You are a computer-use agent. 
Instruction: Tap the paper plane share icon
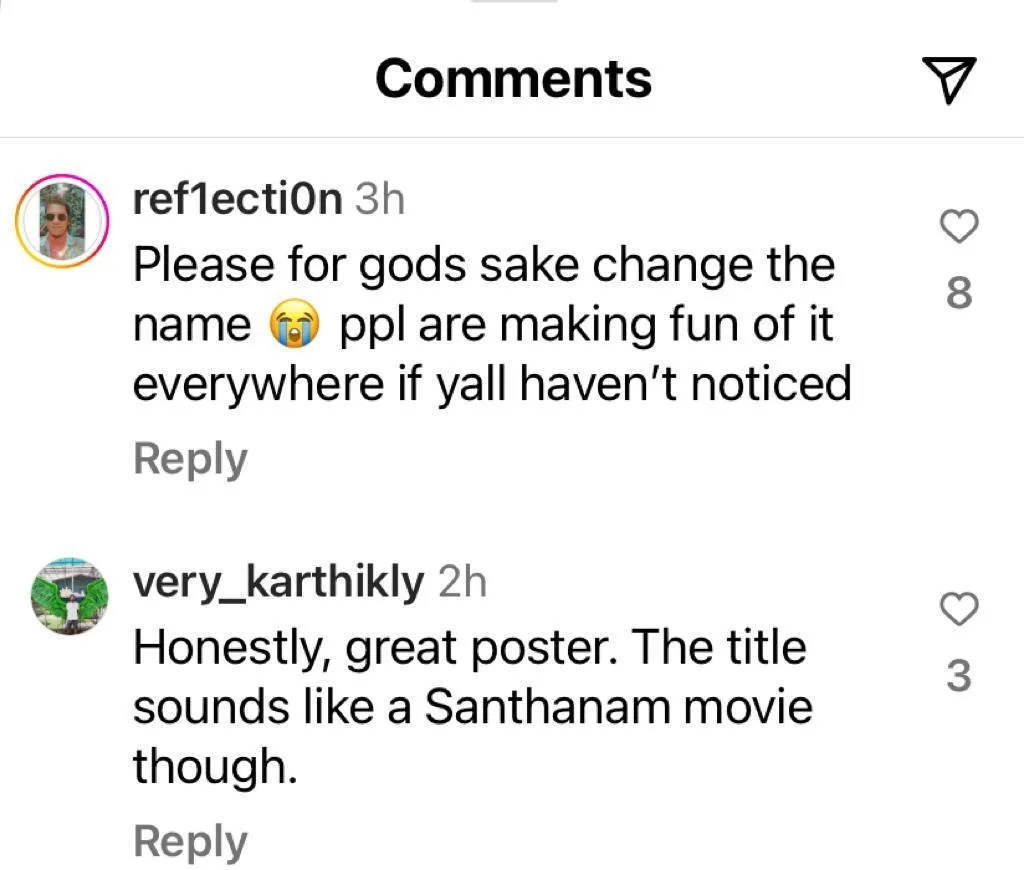[944, 80]
